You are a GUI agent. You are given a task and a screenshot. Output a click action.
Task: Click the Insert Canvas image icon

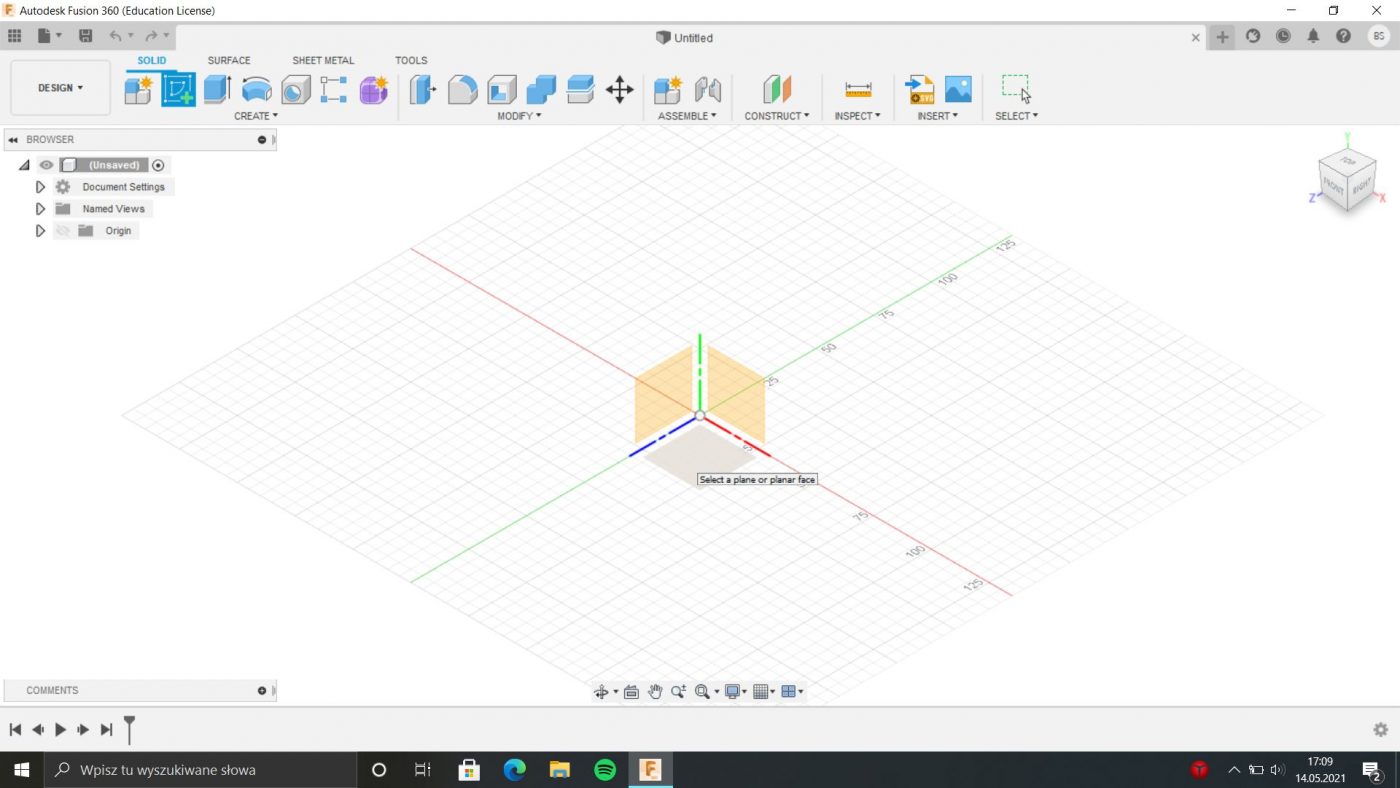click(x=958, y=90)
